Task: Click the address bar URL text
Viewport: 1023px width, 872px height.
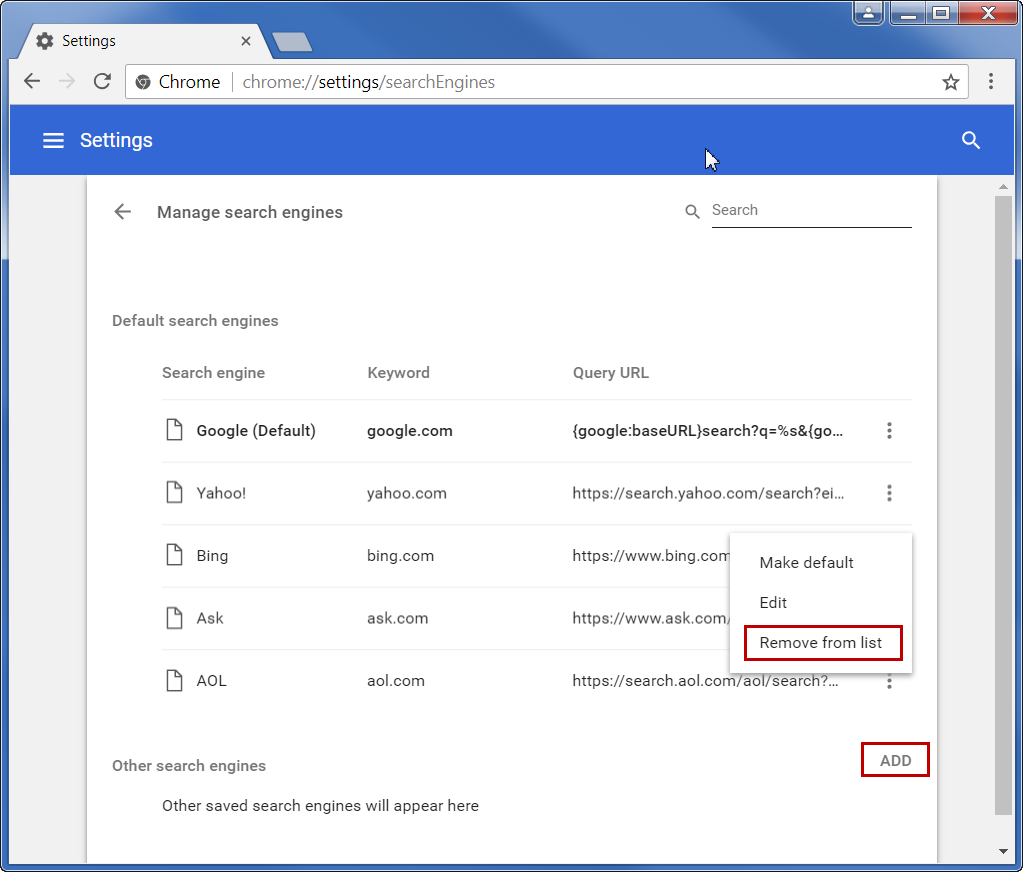Action: (x=368, y=82)
